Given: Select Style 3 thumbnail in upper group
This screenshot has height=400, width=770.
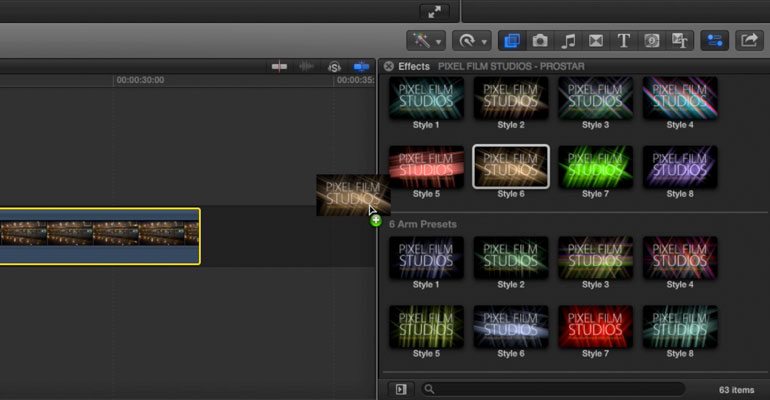Looking at the screenshot, I should pyautogui.click(x=595, y=98).
